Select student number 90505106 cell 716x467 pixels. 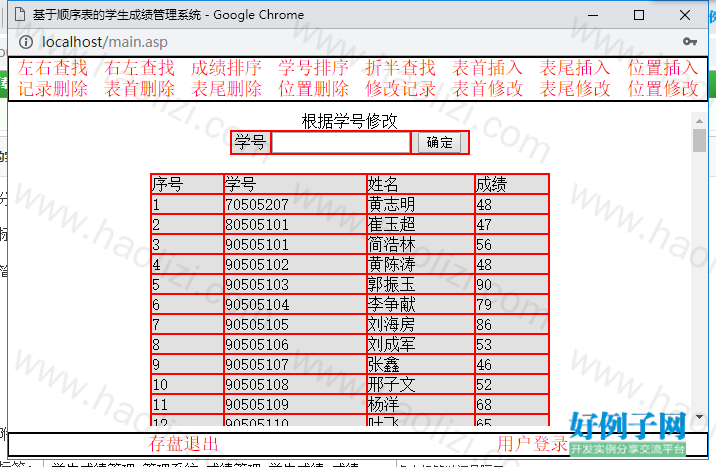[295, 345]
